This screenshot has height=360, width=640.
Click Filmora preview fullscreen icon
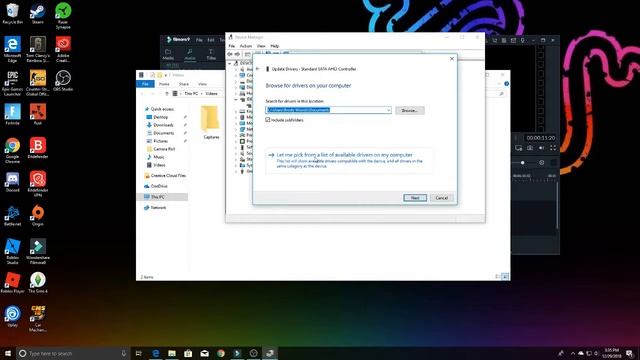(x=553, y=148)
